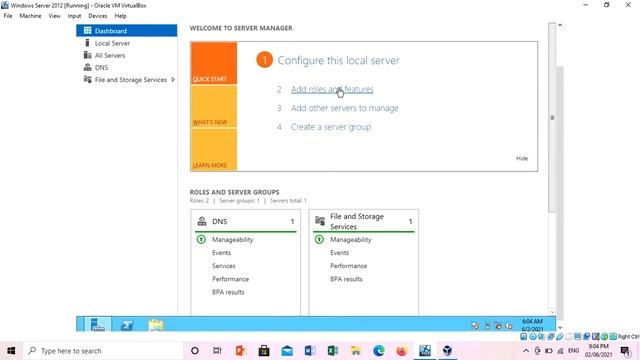Screen dimensions: 640x360
Task: Open host File Explorer from the taskbar
Action: pyautogui.click(x=356, y=351)
